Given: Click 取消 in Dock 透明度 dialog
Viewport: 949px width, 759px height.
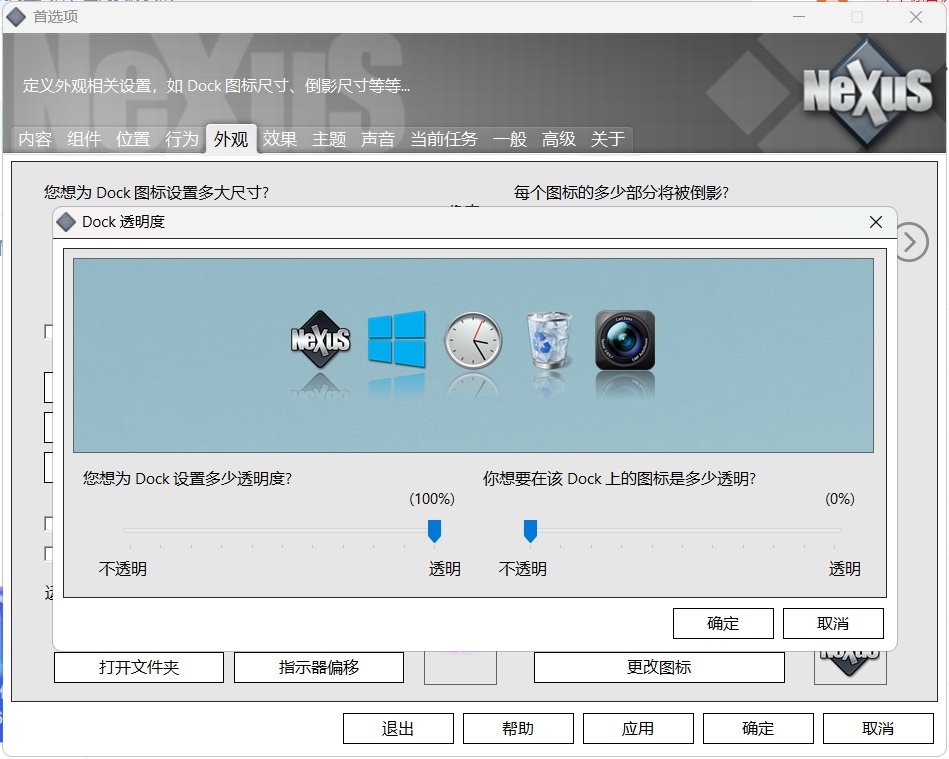Looking at the screenshot, I should coord(833,623).
